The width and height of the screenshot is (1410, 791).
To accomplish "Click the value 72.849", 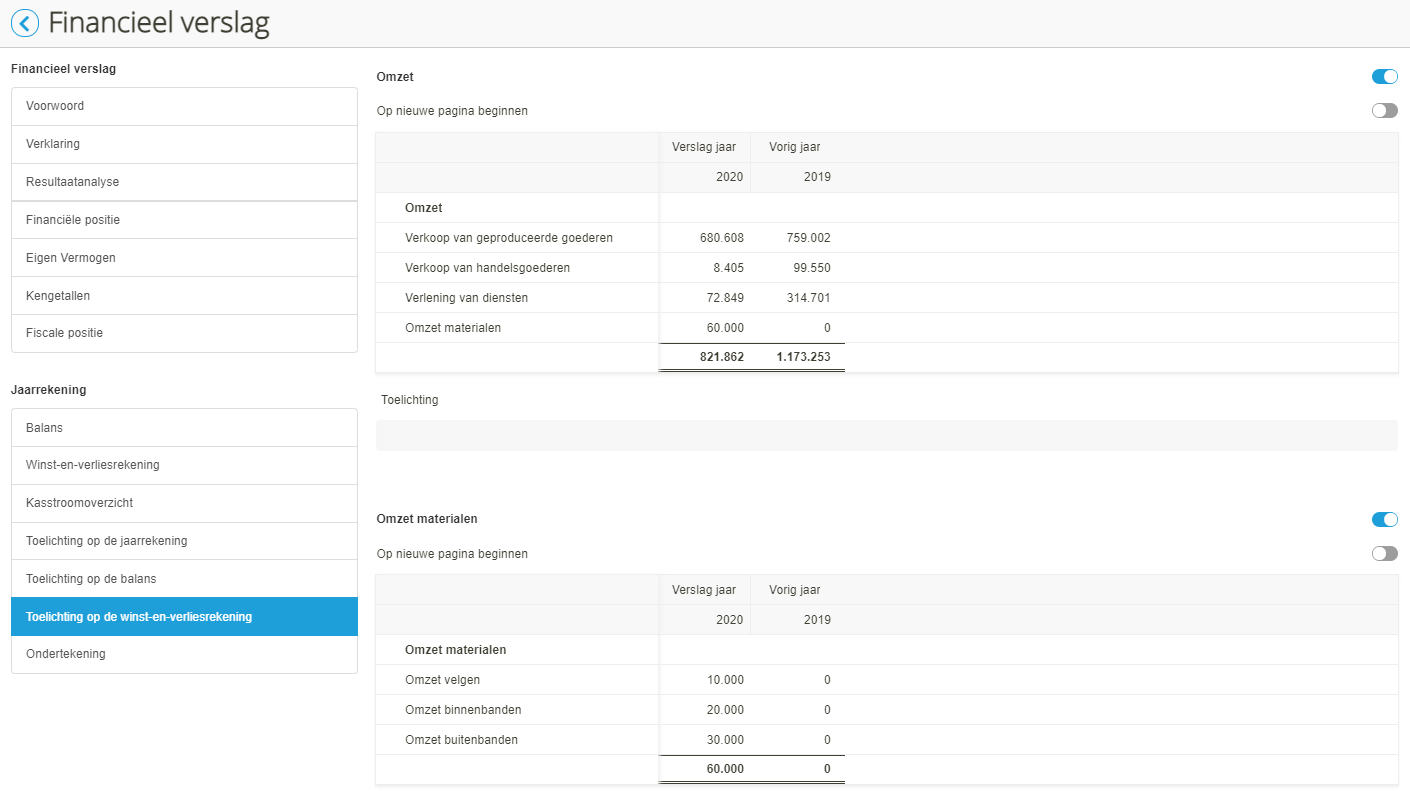I will [726, 298].
